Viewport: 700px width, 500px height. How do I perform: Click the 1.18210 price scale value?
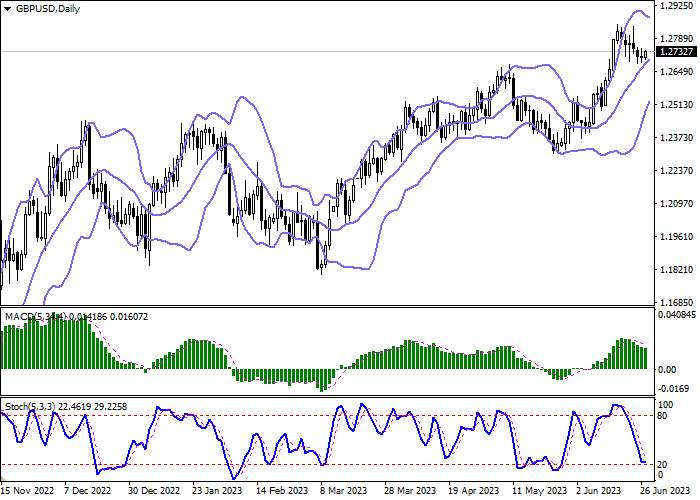(676, 270)
